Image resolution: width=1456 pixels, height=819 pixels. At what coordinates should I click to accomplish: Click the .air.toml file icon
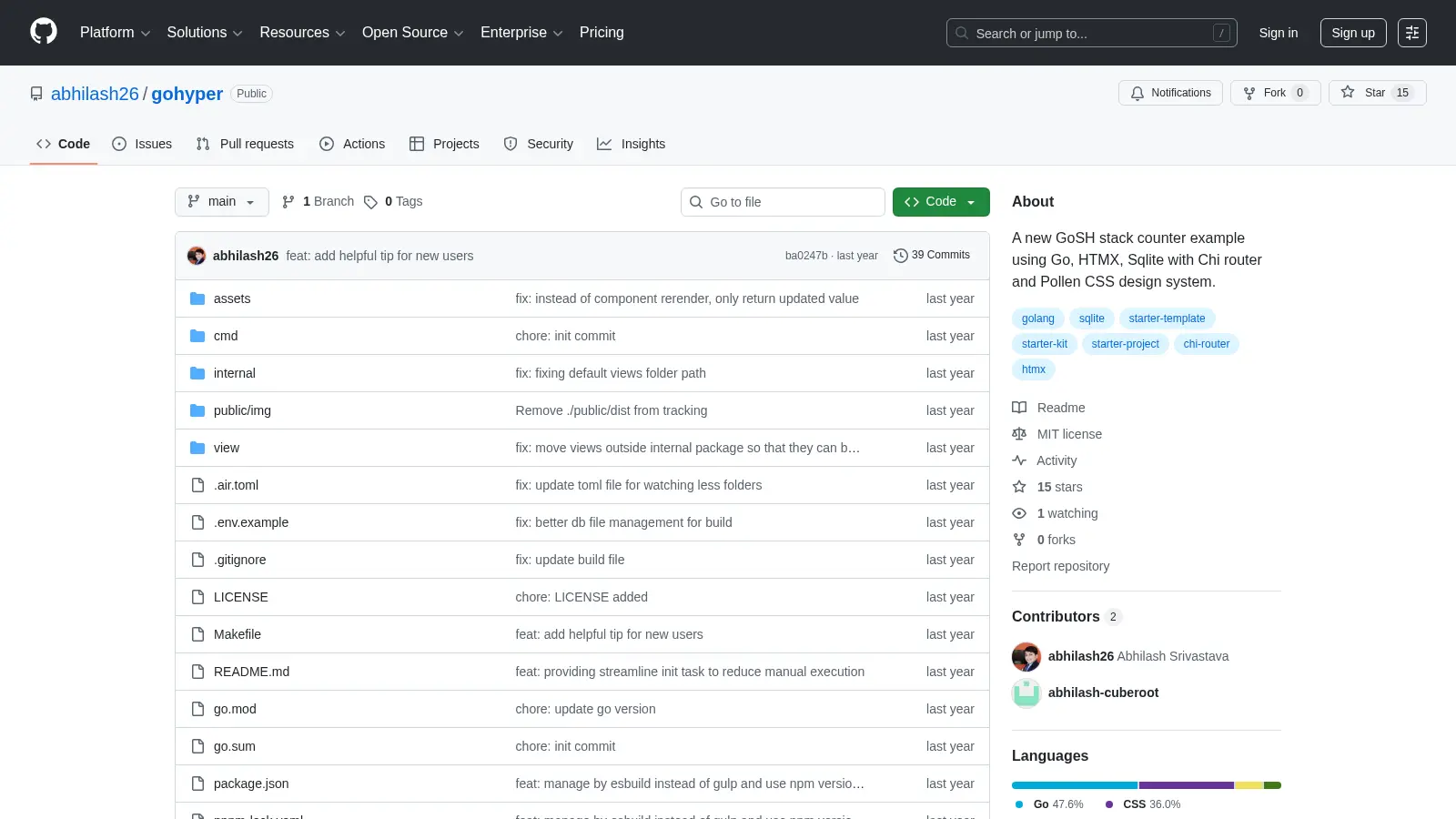(x=197, y=485)
